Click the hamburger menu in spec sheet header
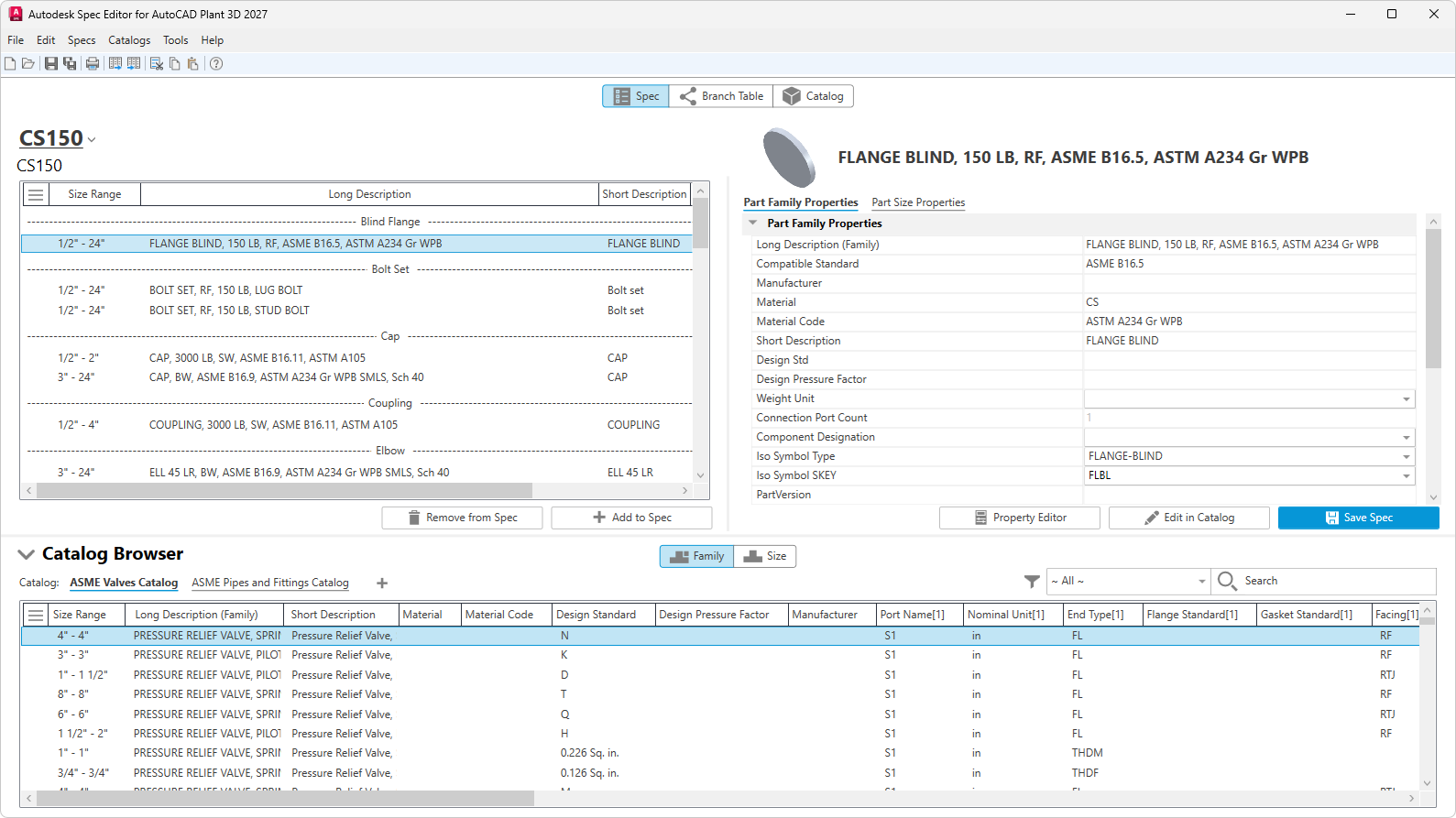 coord(36,194)
